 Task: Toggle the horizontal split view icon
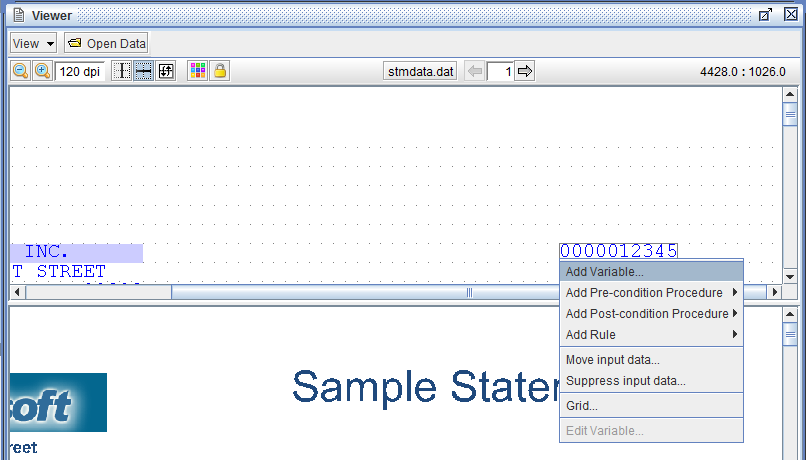point(143,71)
